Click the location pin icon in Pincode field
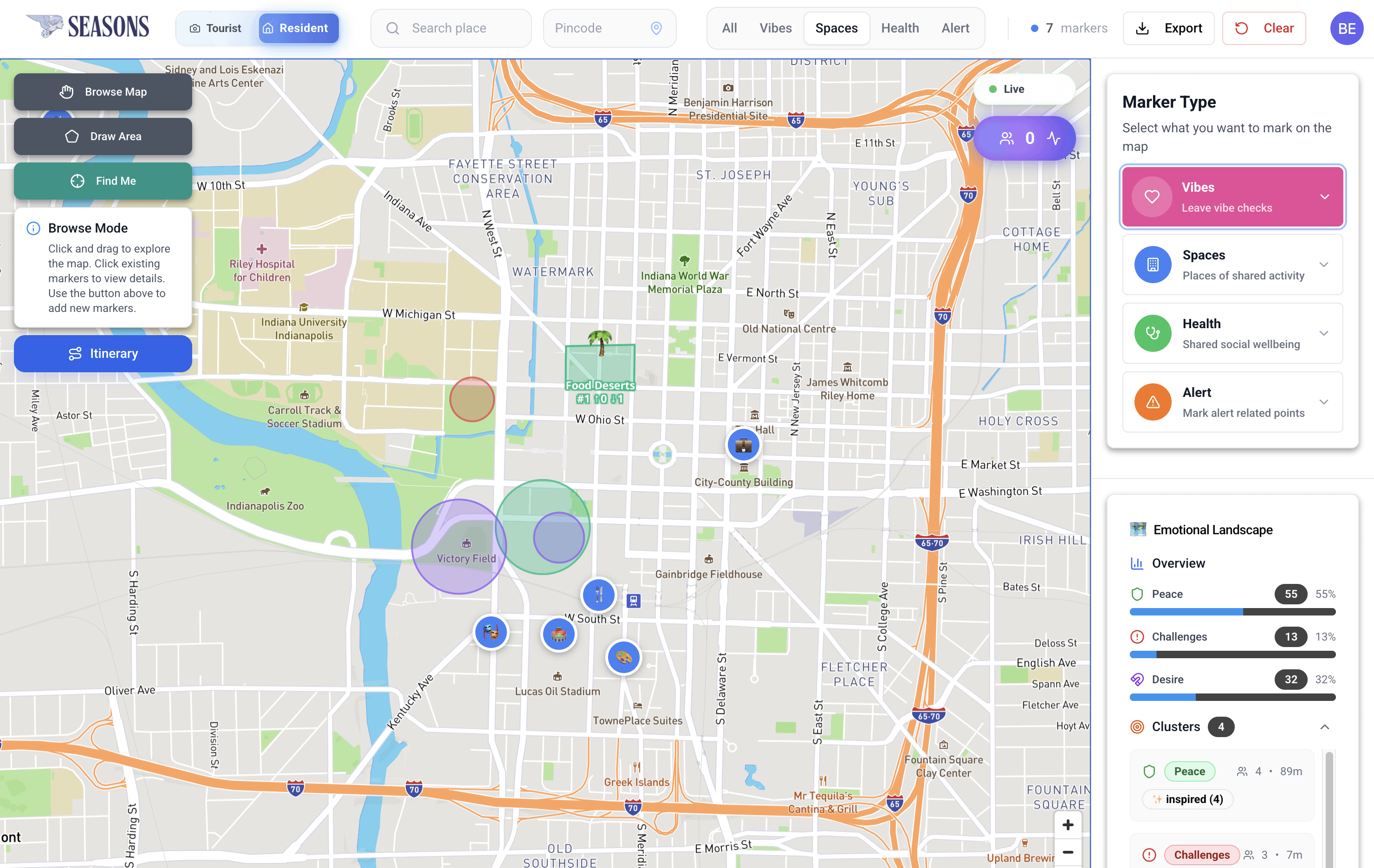This screenshot has width=1374, height=868. (x=656, y=28)
